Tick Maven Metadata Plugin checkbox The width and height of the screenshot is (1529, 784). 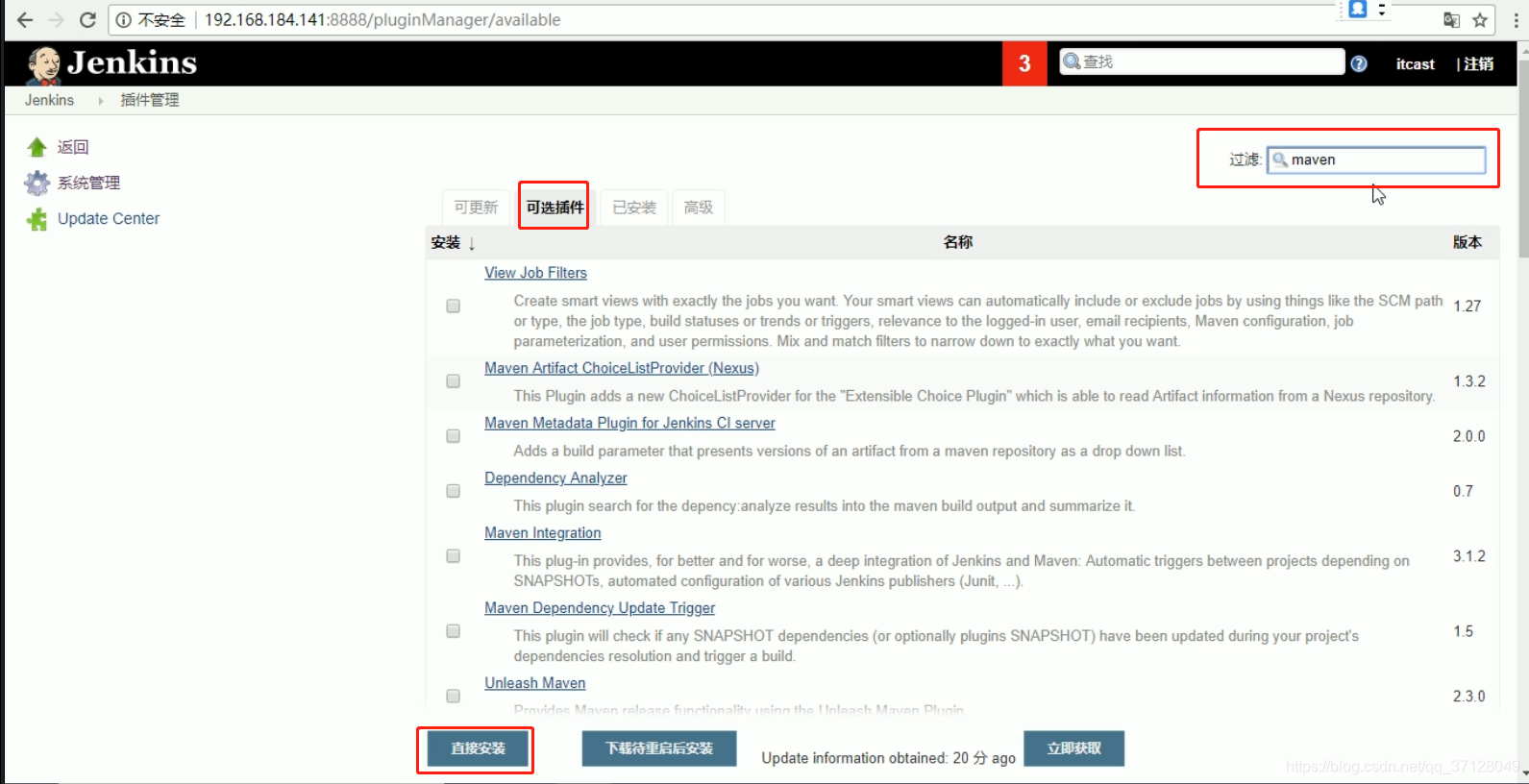coord(453,436)
